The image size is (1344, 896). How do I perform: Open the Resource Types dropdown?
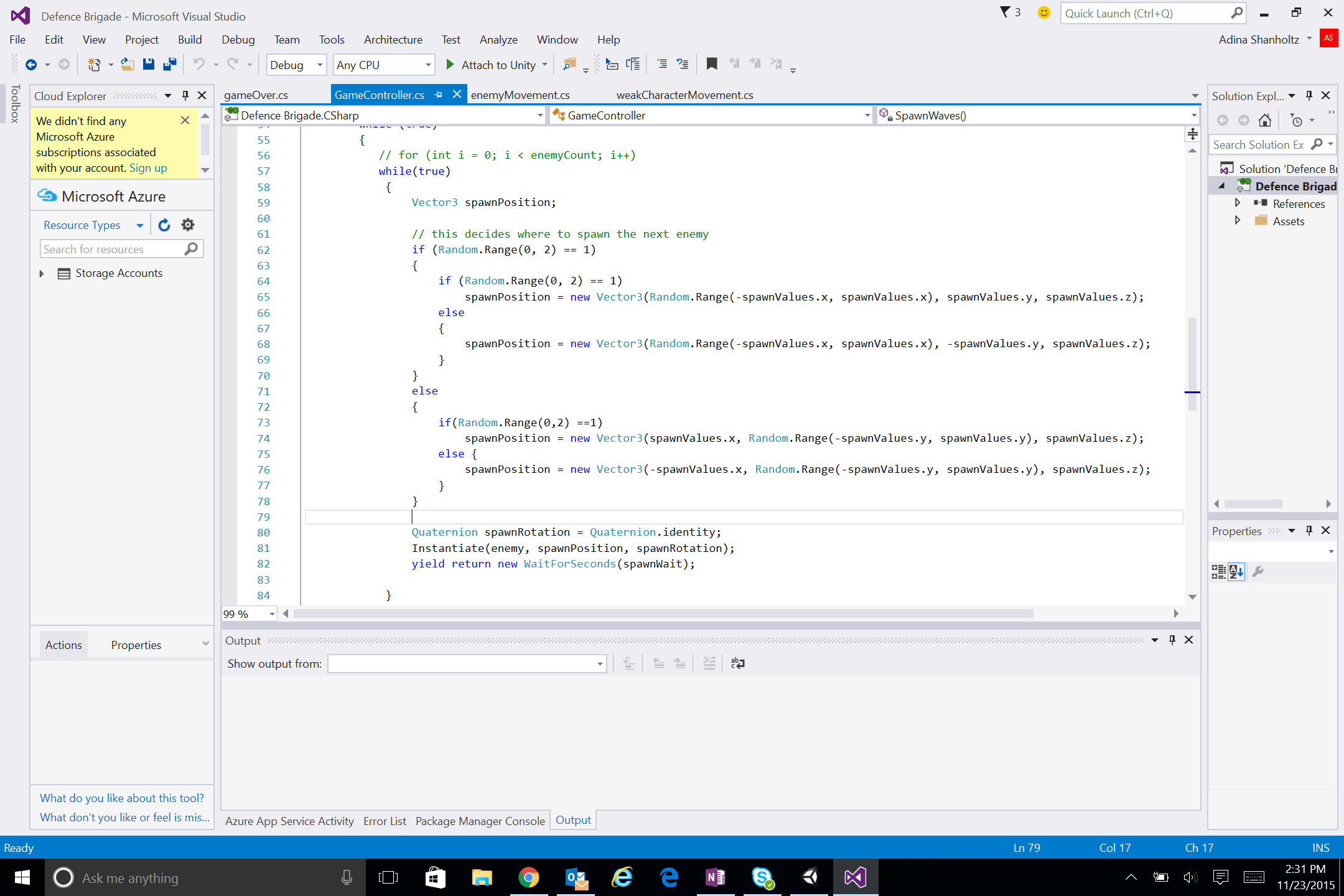[140, 225]
